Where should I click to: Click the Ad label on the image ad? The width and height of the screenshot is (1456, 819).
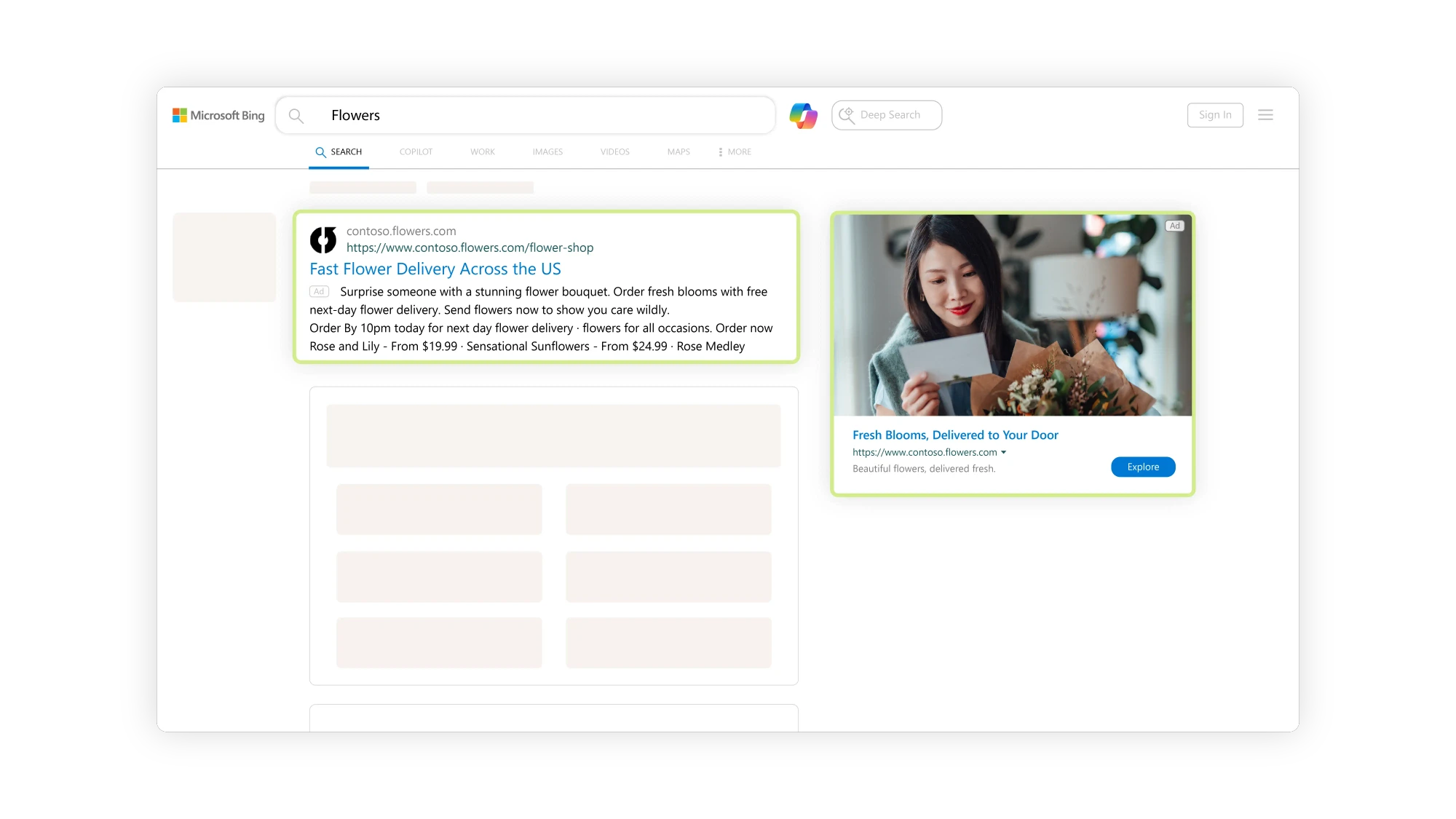[1174, 226]
